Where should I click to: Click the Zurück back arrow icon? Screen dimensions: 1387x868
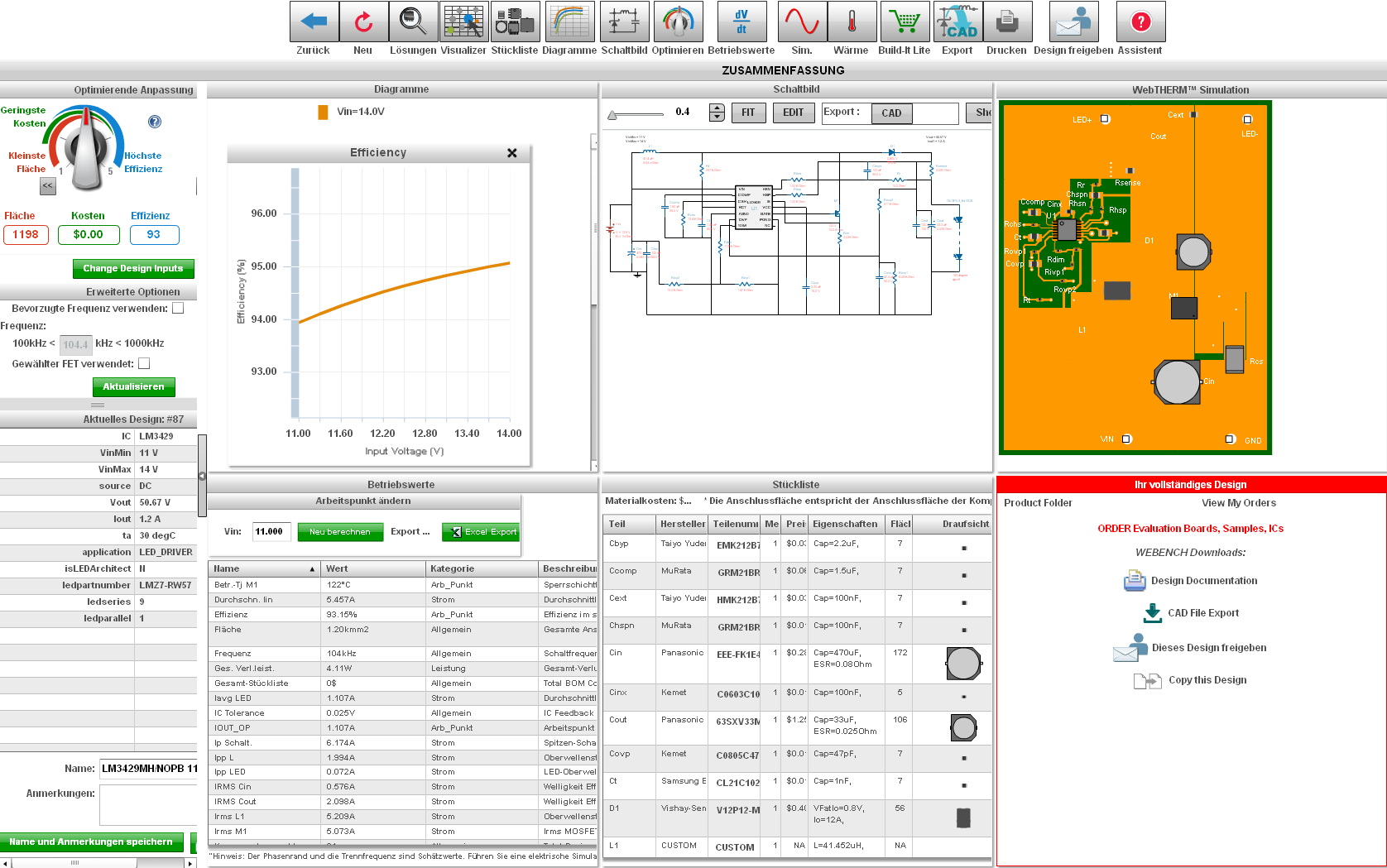click(x=314, y=22)
